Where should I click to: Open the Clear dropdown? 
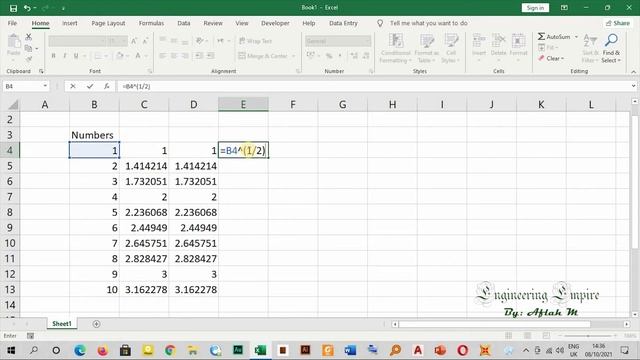(551, 59)
